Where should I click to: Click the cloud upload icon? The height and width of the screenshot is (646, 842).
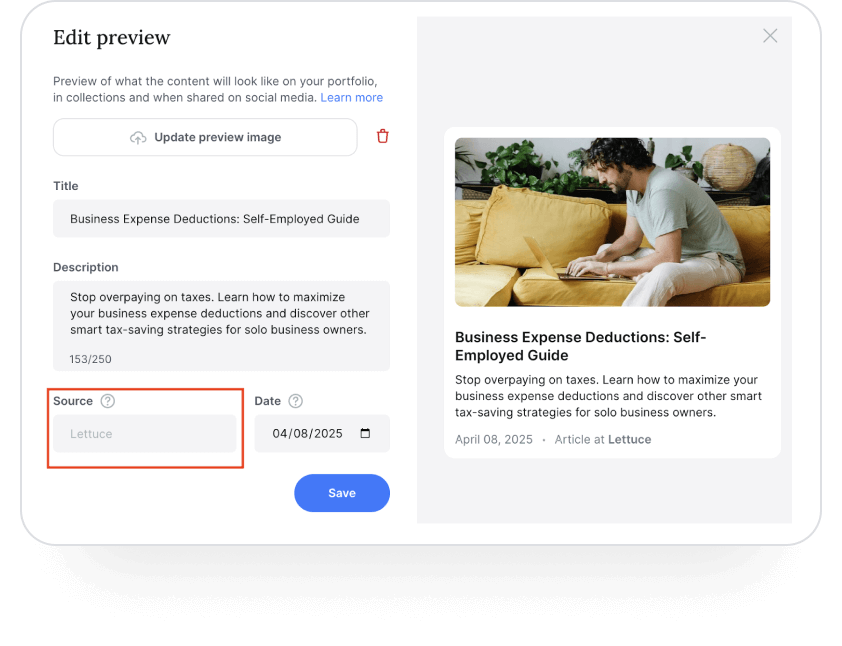[x=138, y=137]
